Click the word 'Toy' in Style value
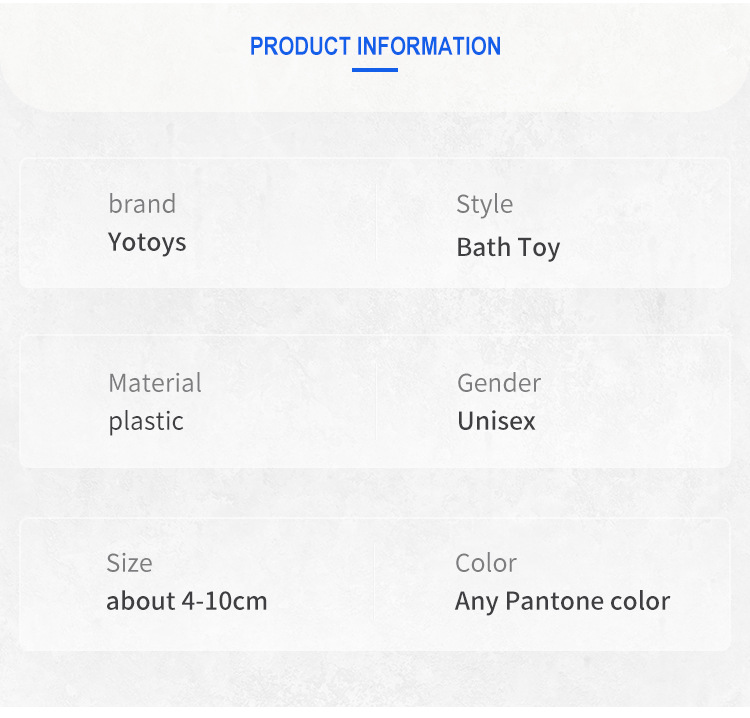Viewport: 750px width, 718px height. click(x=539, y=248)
